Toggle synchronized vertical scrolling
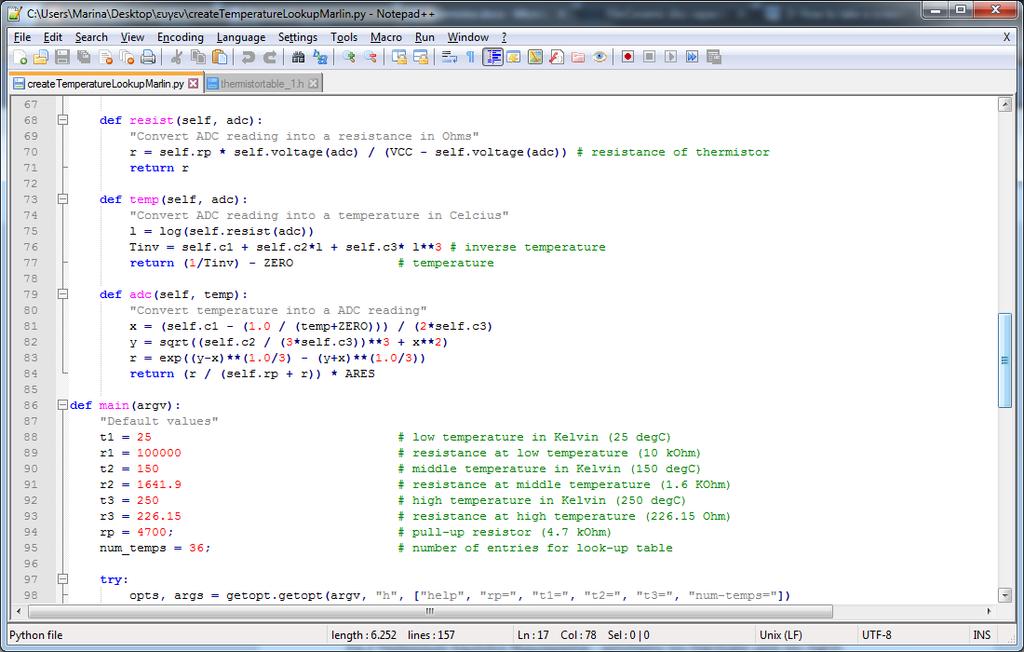Image resolution: width=1024 pixels, height=652 pixels. click(398, 57)
